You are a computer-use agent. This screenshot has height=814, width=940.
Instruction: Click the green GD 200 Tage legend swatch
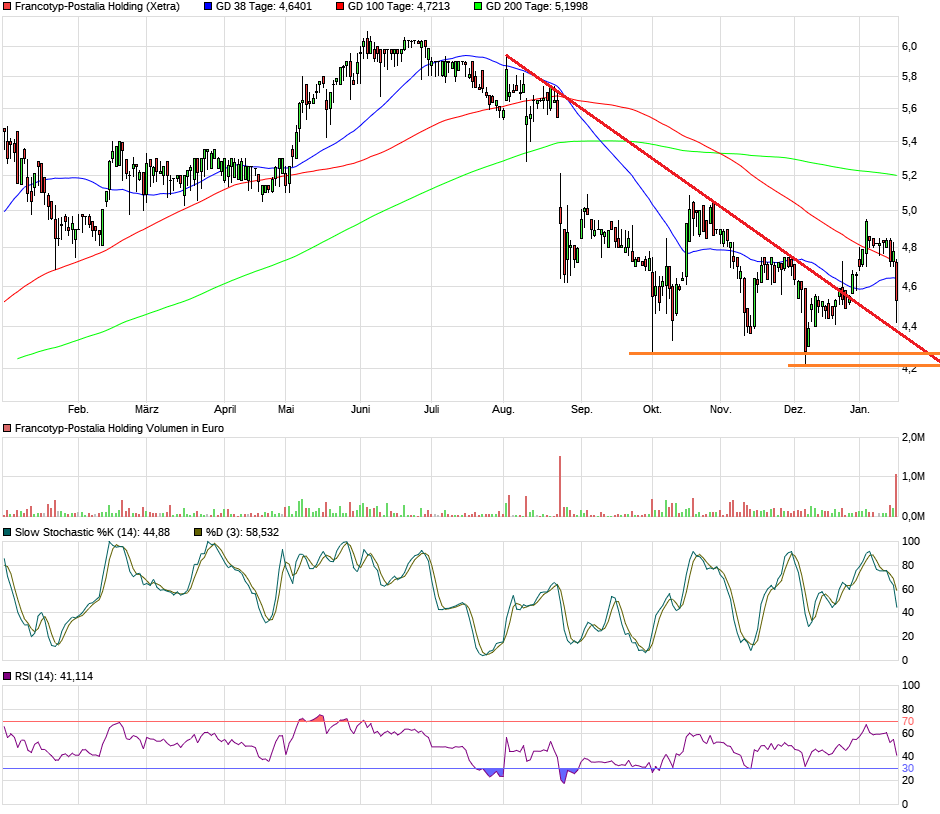click(x=476, y=6)
